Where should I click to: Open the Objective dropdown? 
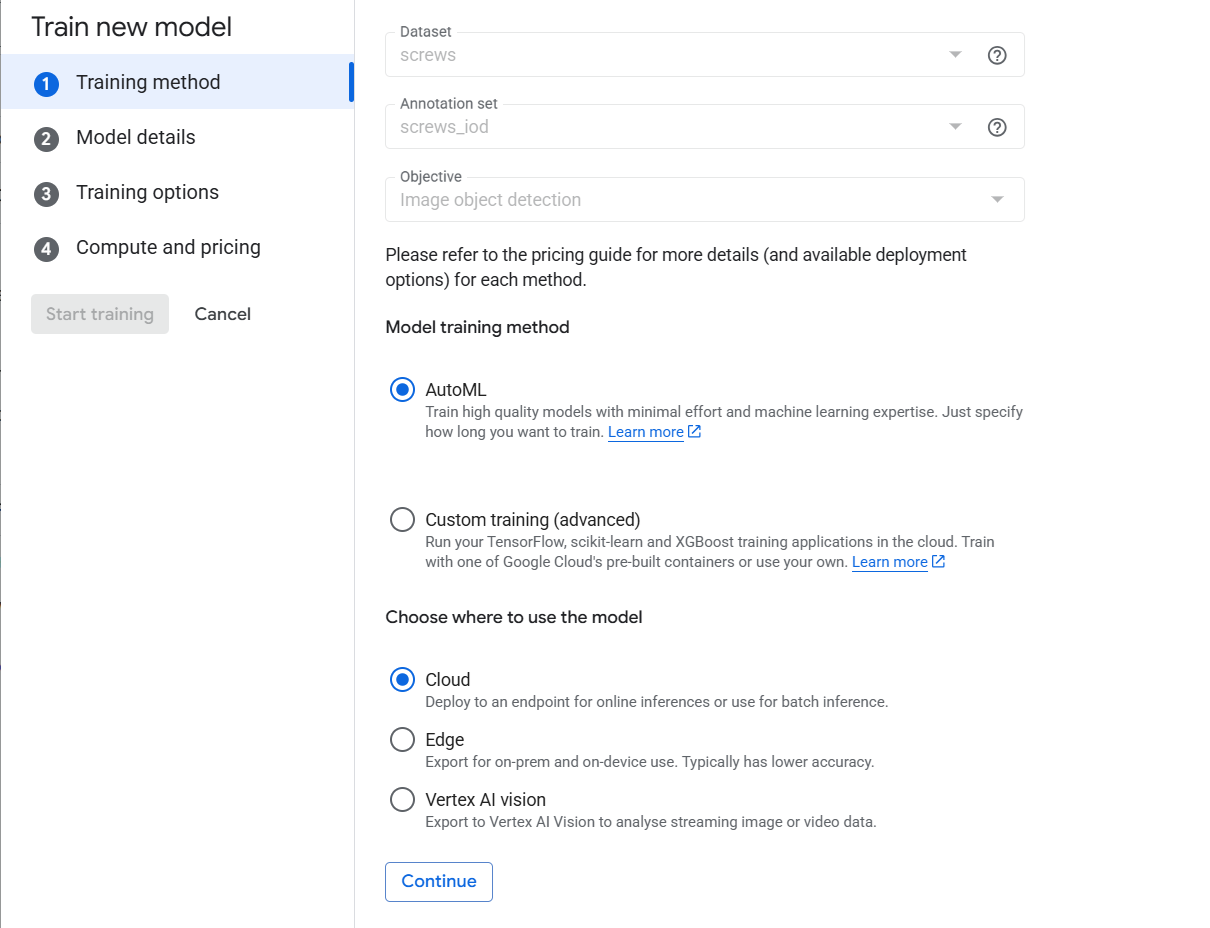point(705,199)
